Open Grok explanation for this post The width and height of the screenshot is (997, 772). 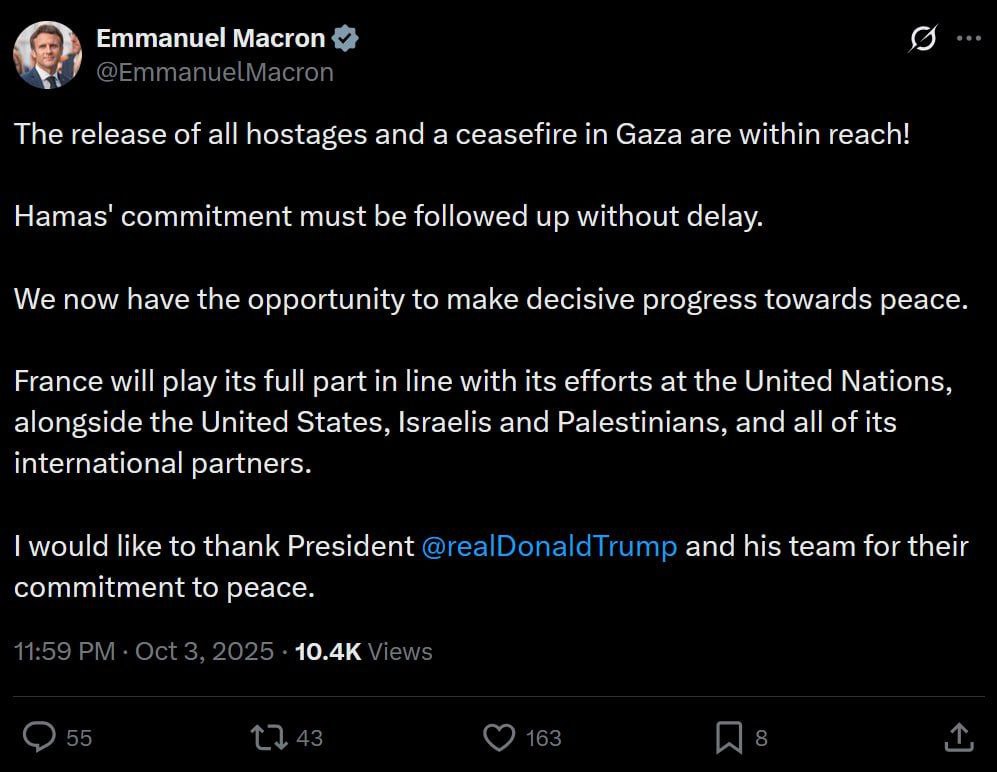[x=921, y=39]
